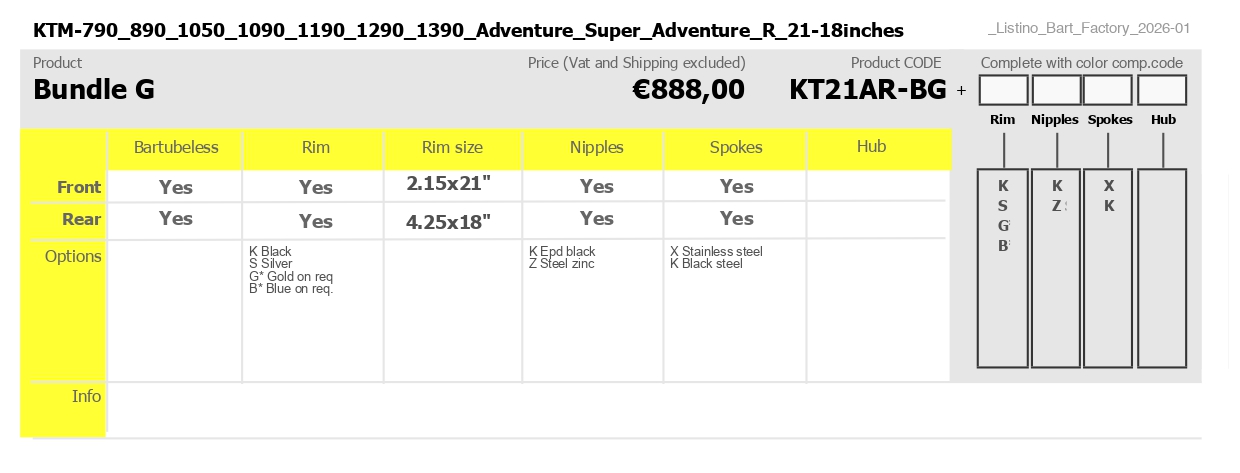Select the Front row label
The width and height of the screenshot is (1240, 473).
tap(79, 187)
